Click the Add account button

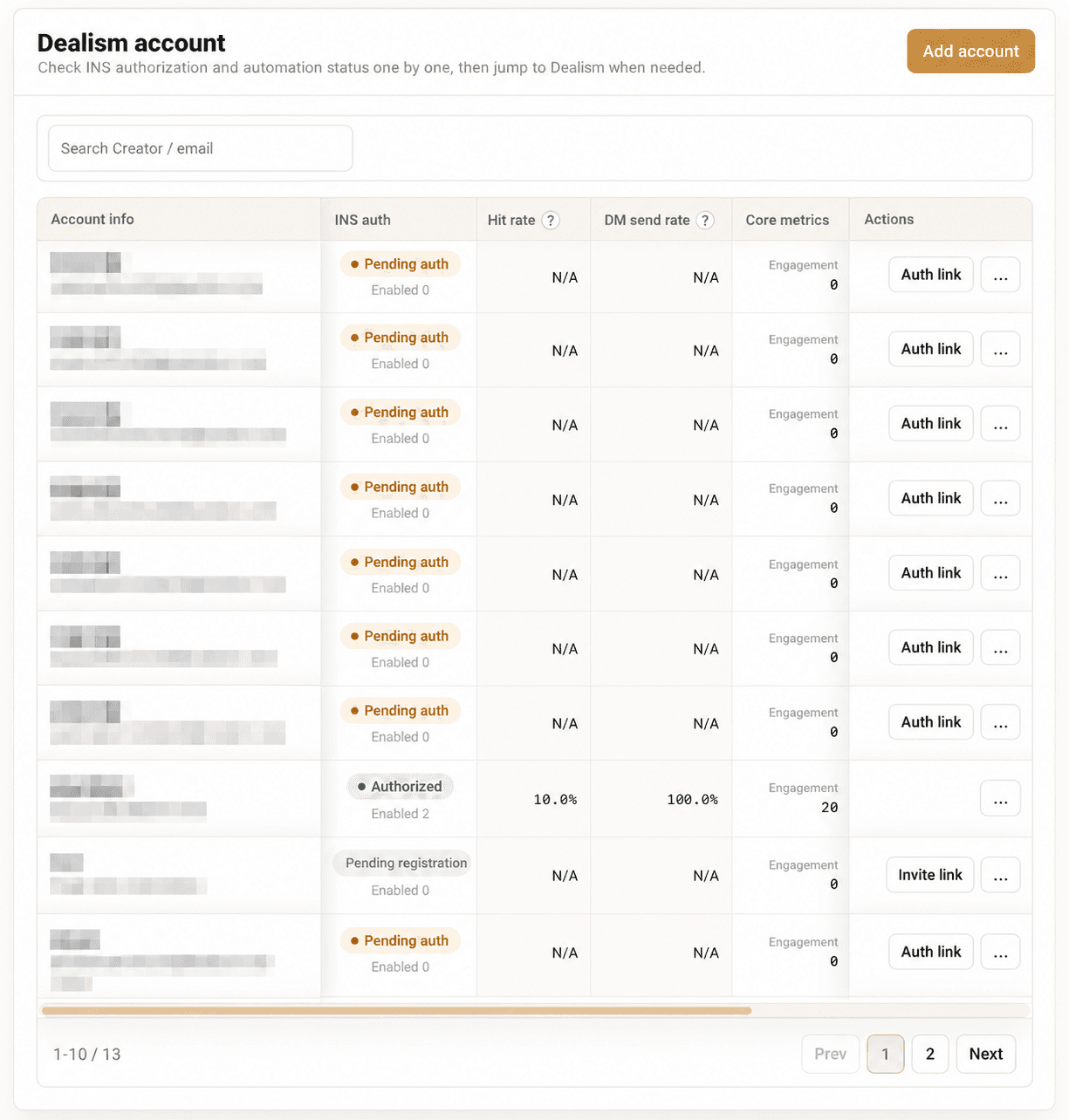coord(970,51)
